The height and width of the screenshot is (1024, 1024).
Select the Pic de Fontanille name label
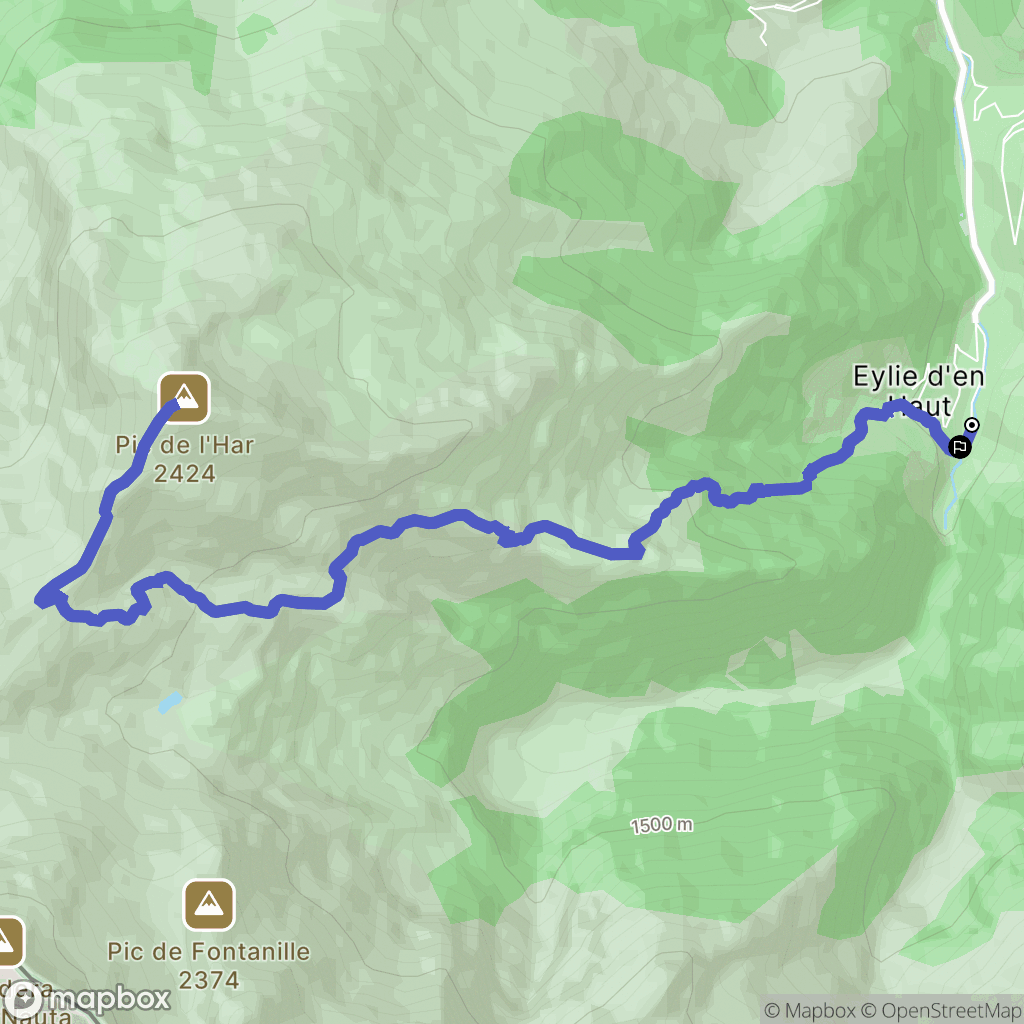pos(208,952)
